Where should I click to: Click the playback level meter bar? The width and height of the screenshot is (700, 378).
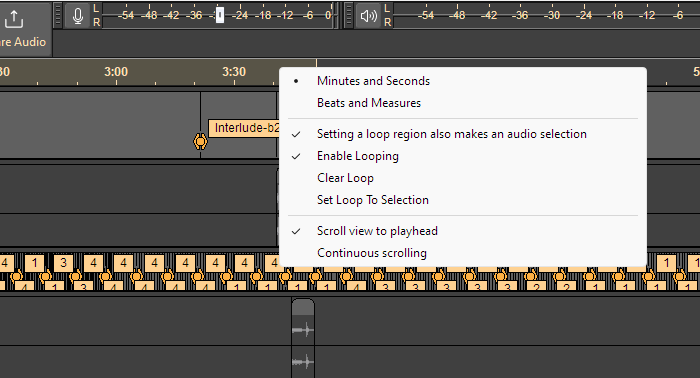pyautogui.click(x=546, y=15)
